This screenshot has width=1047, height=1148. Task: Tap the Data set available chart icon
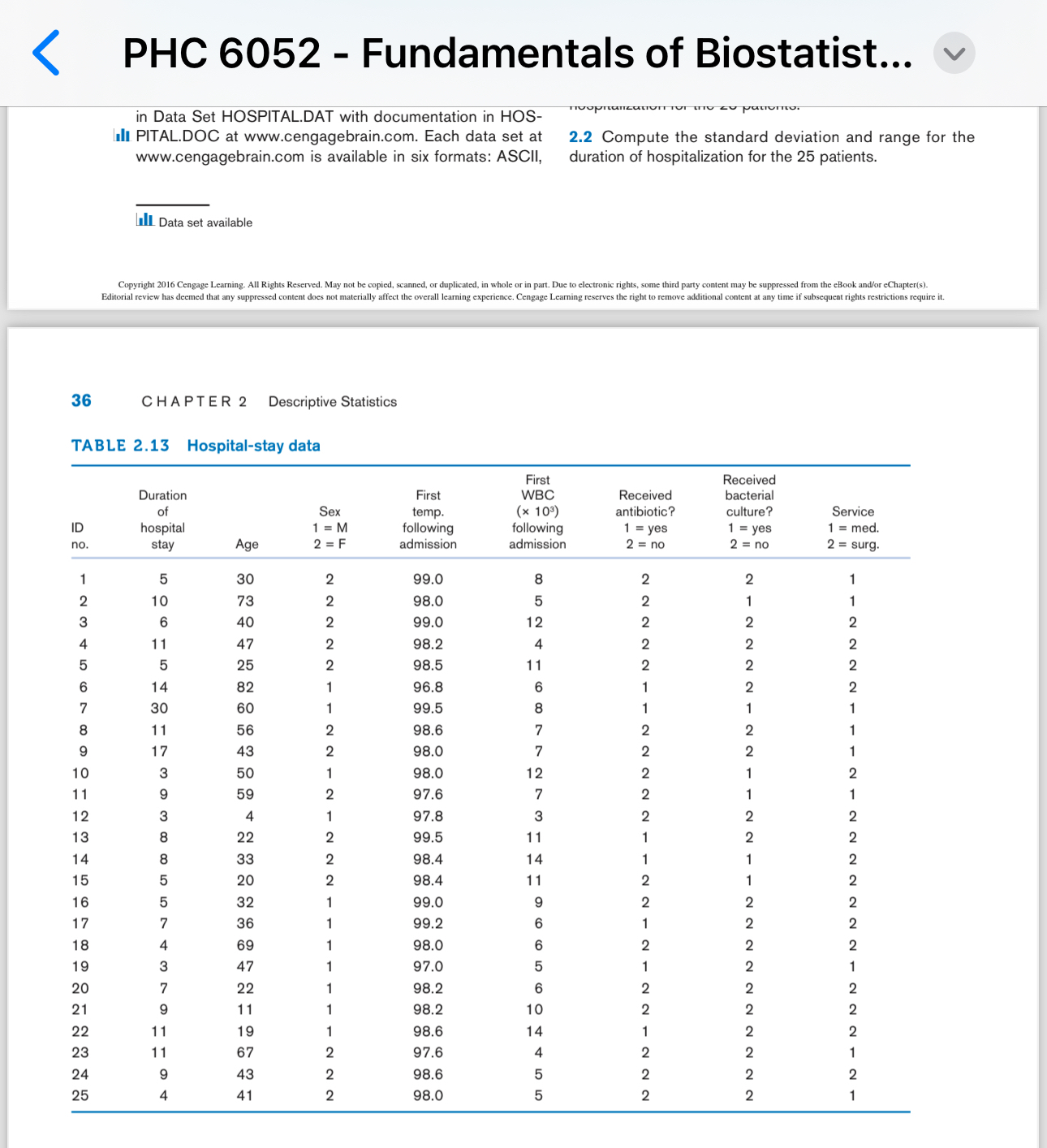click(x=144, y=219)
